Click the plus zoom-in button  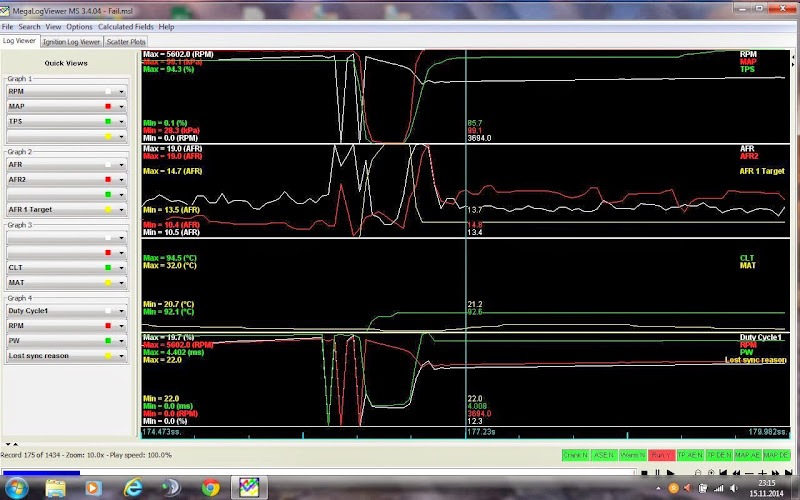[762, 473]
